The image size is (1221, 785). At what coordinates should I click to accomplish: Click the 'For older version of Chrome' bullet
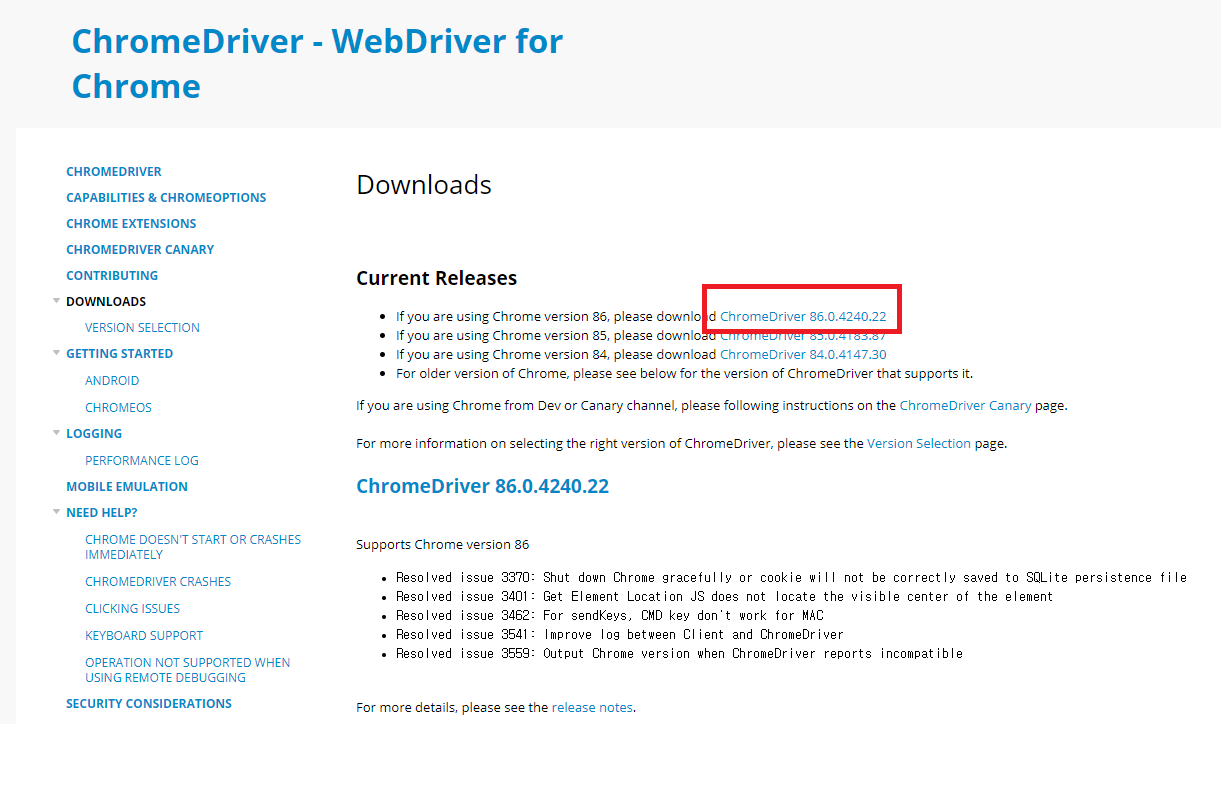point(684,373)
